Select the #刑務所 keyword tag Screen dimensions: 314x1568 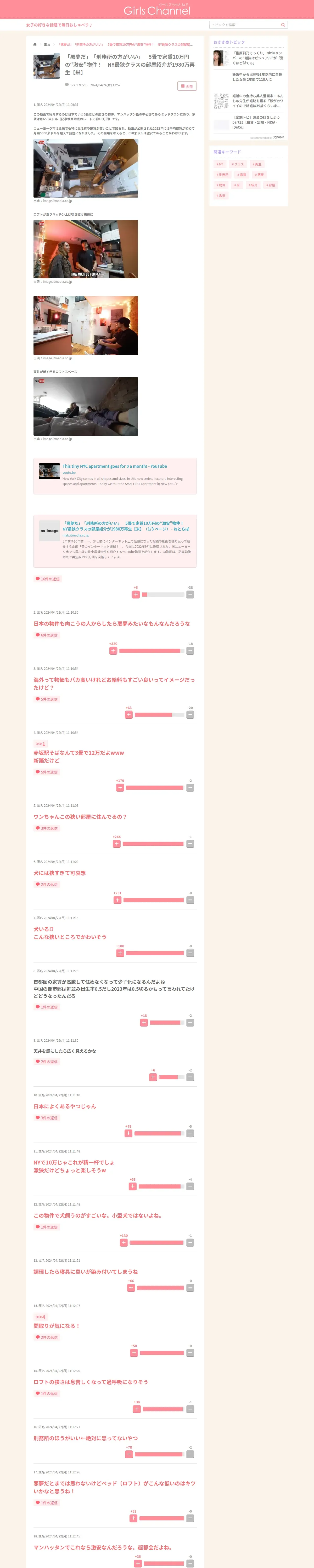pos(222,175)
